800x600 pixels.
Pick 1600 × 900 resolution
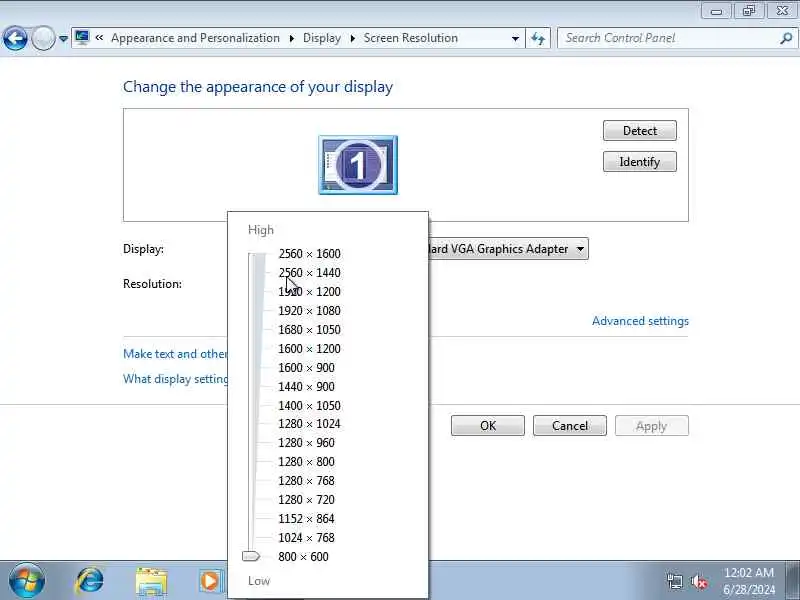click(x=306, y=367)
